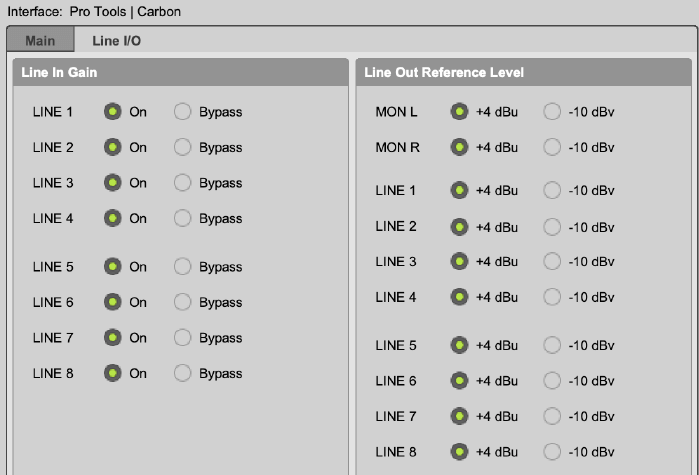The width and height of the screenshot is (699, 475).
Task: Switch LINE 3 output to -10 dBV
Action: pos(552,261)
